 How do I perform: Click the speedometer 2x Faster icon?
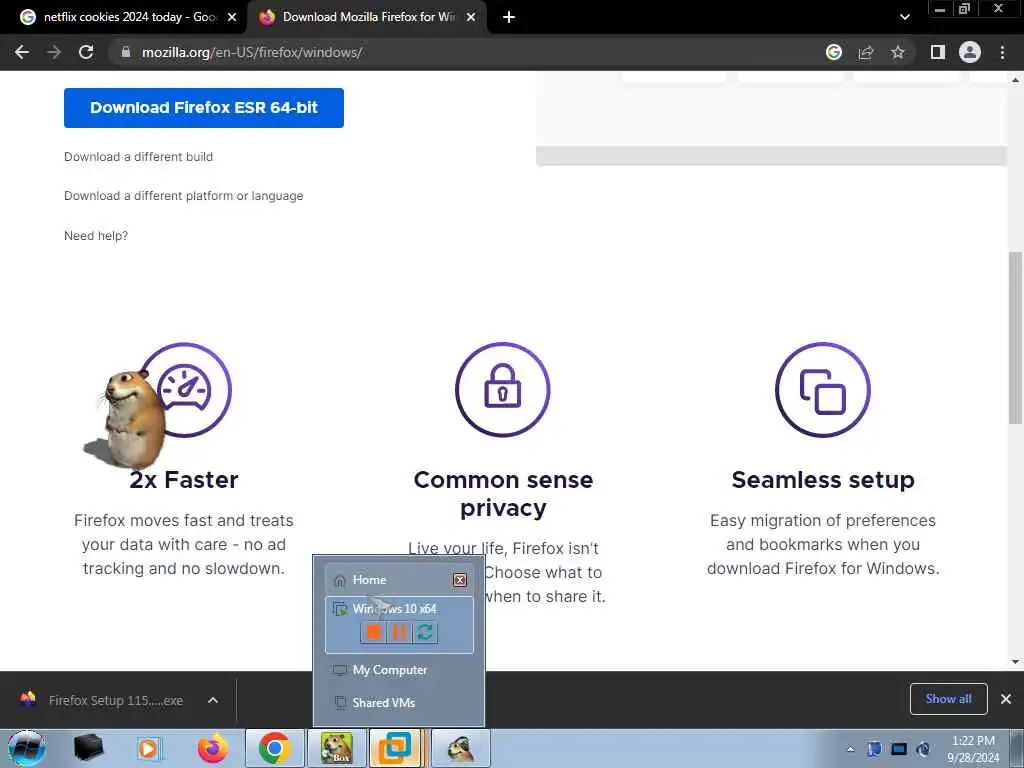(x=185, y=390)
